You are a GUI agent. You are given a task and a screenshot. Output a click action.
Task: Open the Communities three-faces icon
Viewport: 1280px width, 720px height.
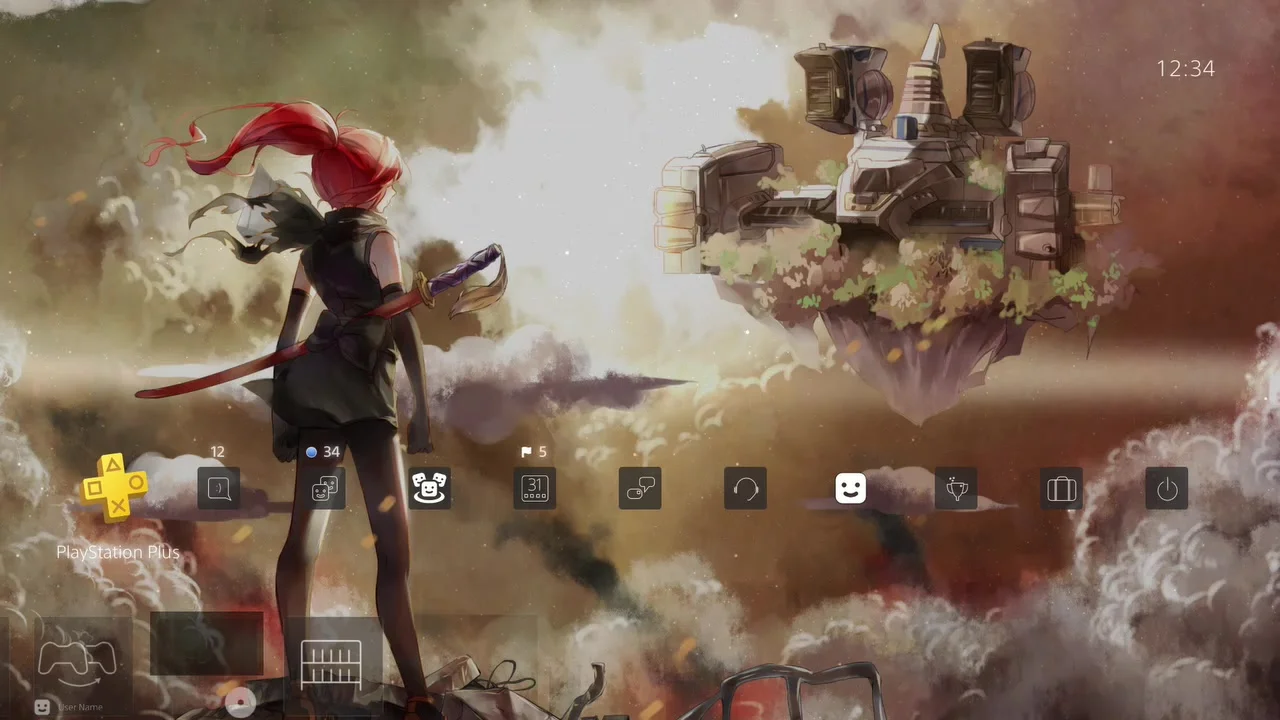point(430,488)
